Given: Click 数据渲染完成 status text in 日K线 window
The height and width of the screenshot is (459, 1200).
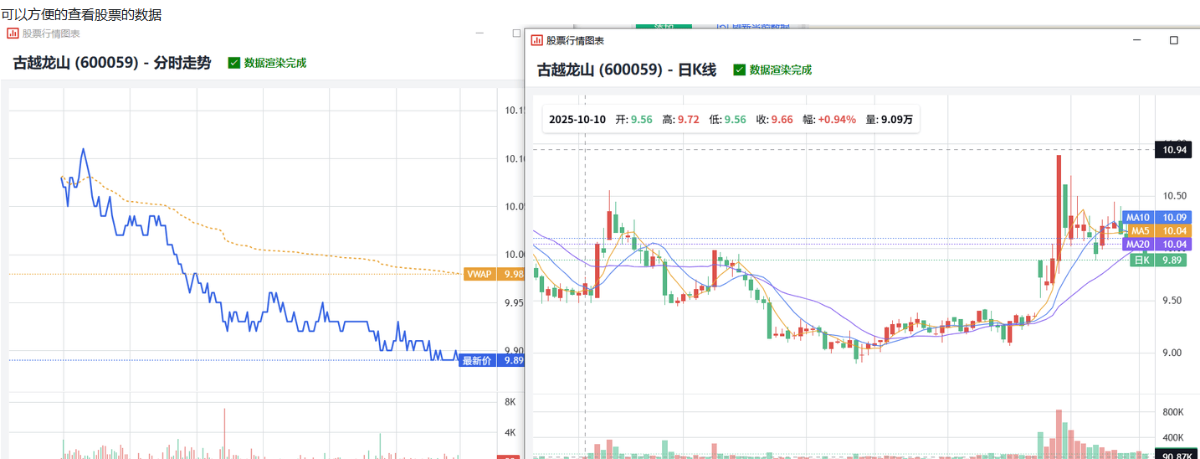Looking at the screenshot, I should pos(780,70).
